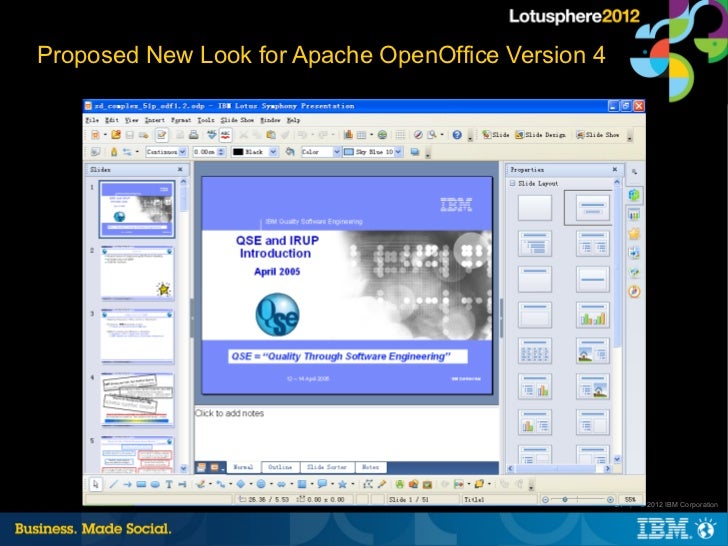Screen dimensions: 728x546
Task: Choose the Text T tool
Action: tap(169, 484)
